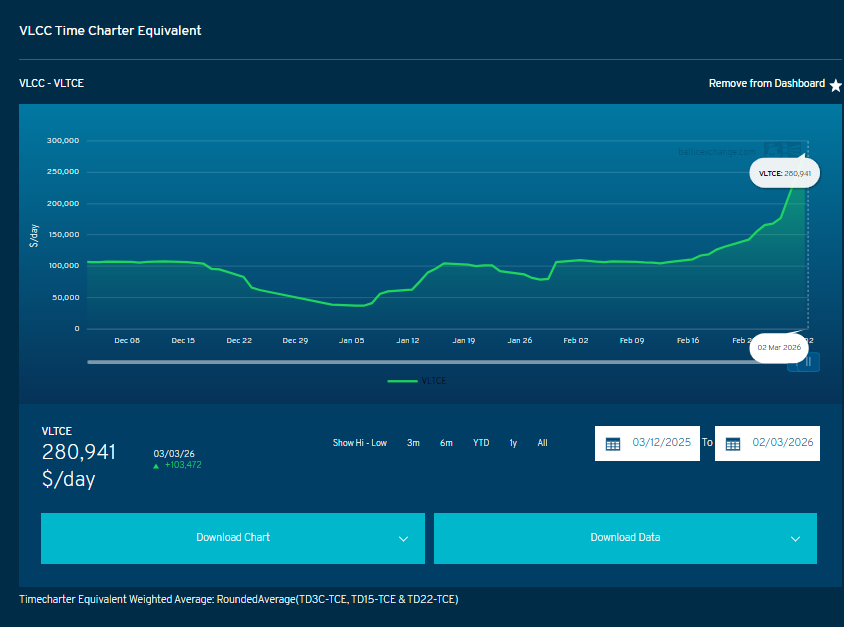This screenshot has width=844, height=627.
Task: Select the 6m time range
Action: (x=446, y=443)
